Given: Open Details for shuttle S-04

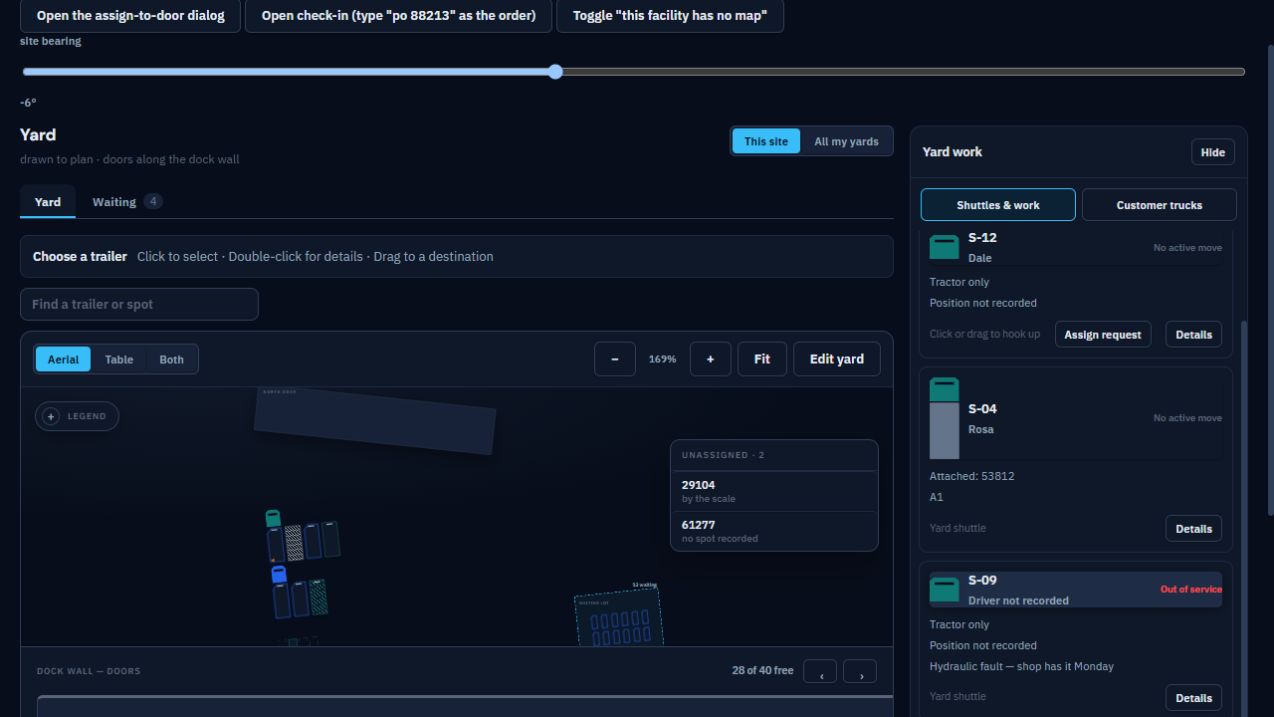Looking at the screenshot, I should [1194, 529].
